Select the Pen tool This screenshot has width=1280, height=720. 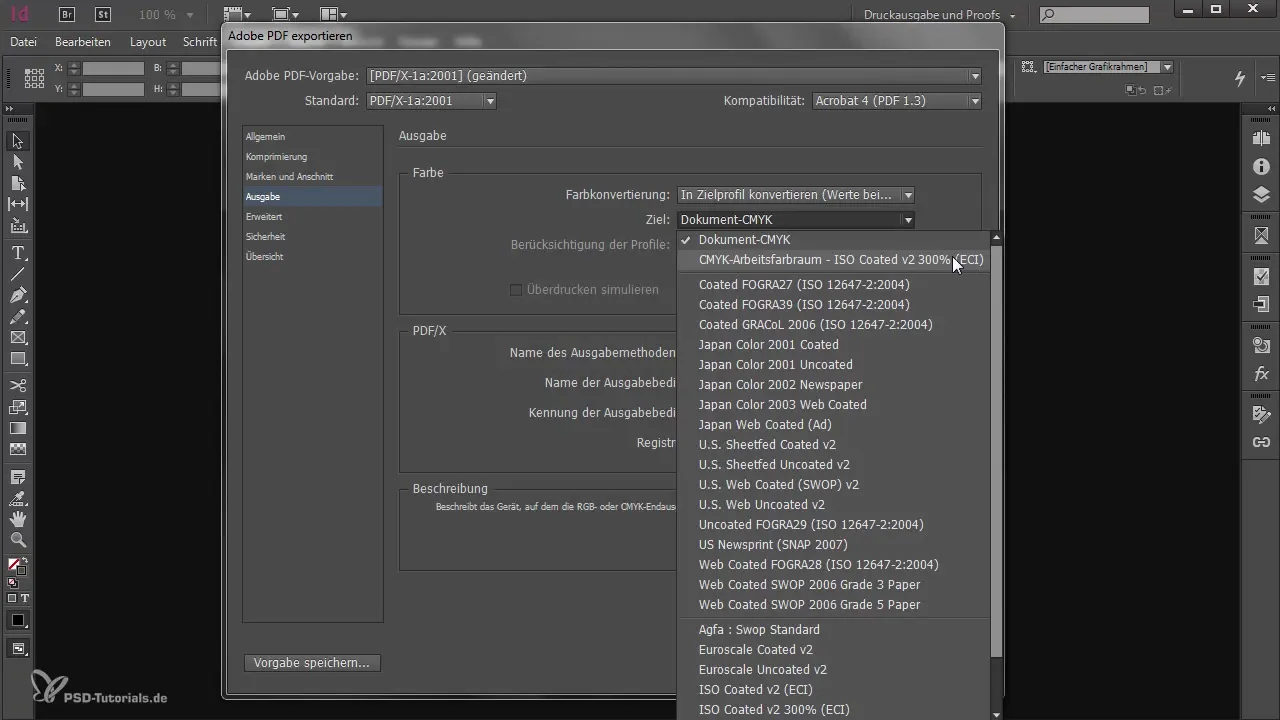click(18, 295)
